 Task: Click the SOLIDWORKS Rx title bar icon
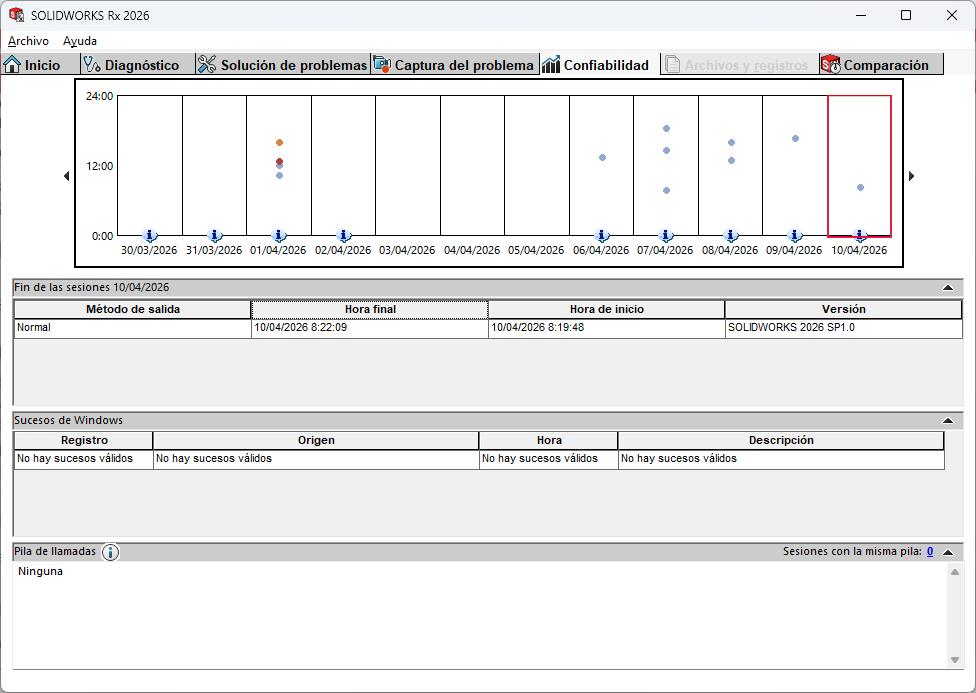coord(16,15)
